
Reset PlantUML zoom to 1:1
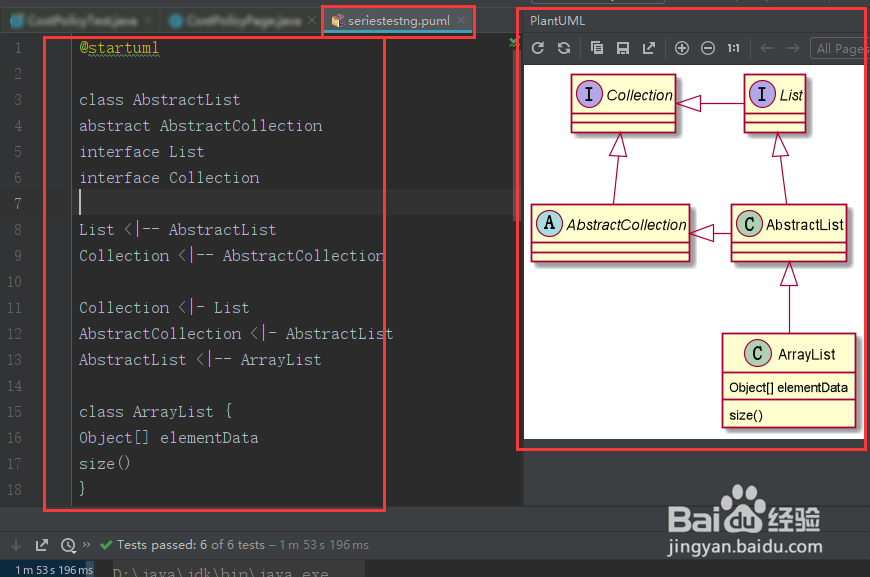(x=734, y=48)
